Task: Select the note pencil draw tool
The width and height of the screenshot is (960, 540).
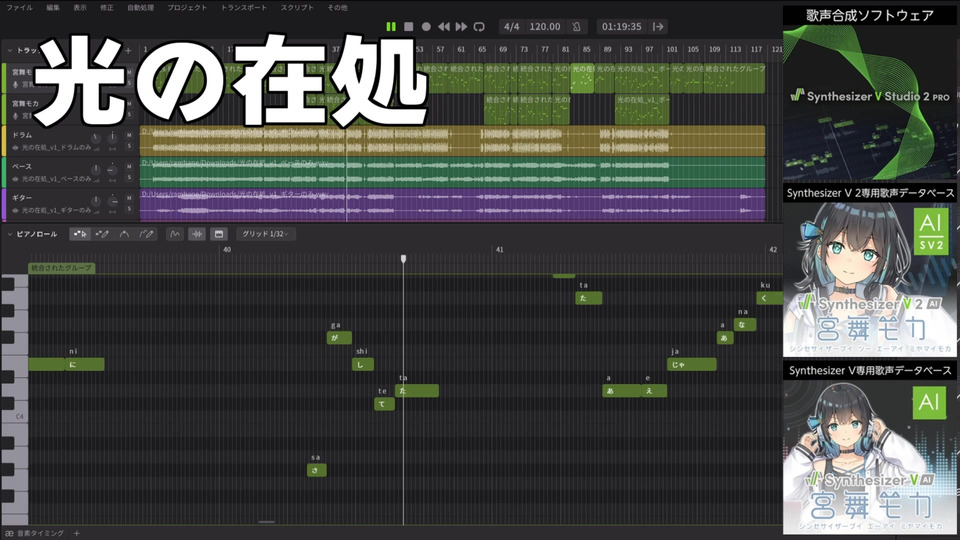Action: click(102, 234)
